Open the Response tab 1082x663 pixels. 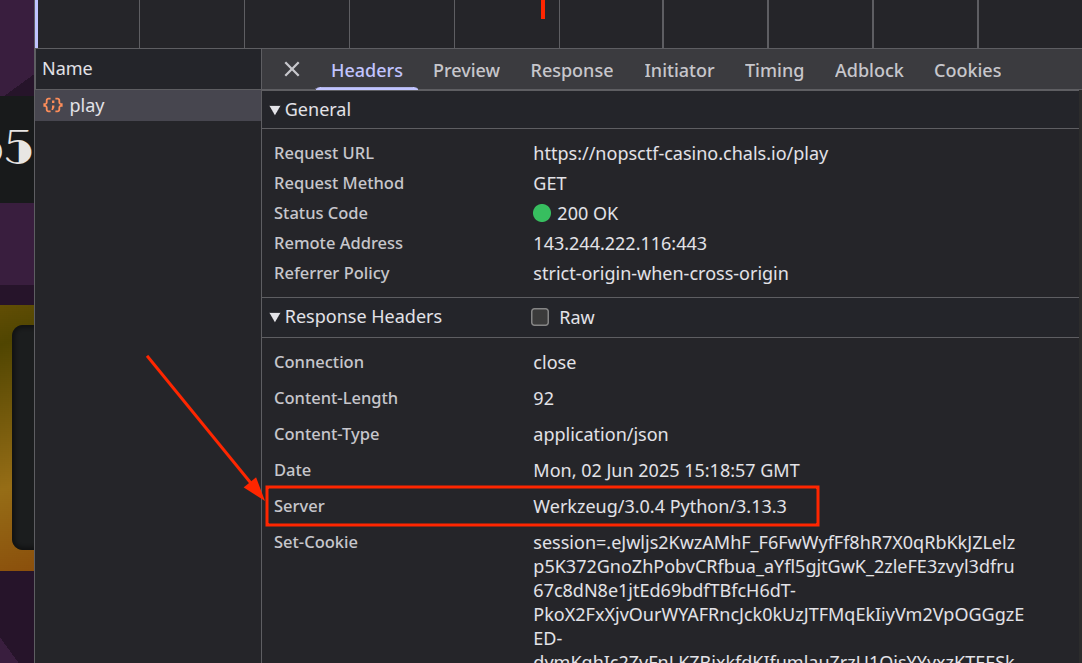pyautogui.click(x=571, y=70)
